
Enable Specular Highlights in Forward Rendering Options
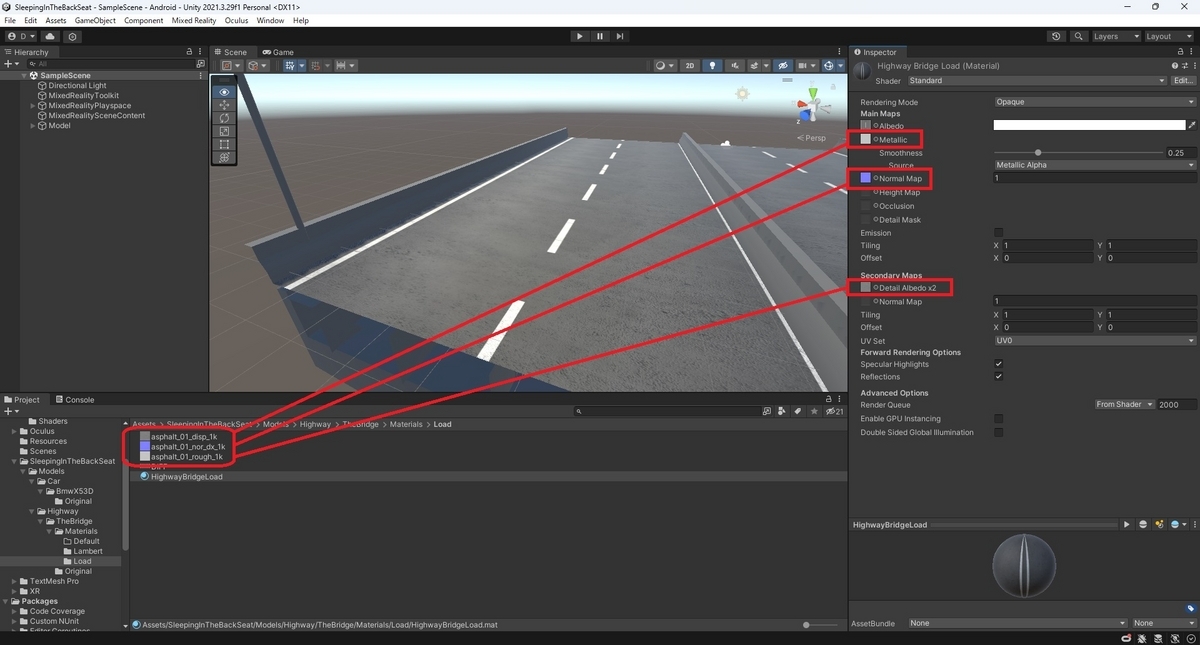pos(997,364)
